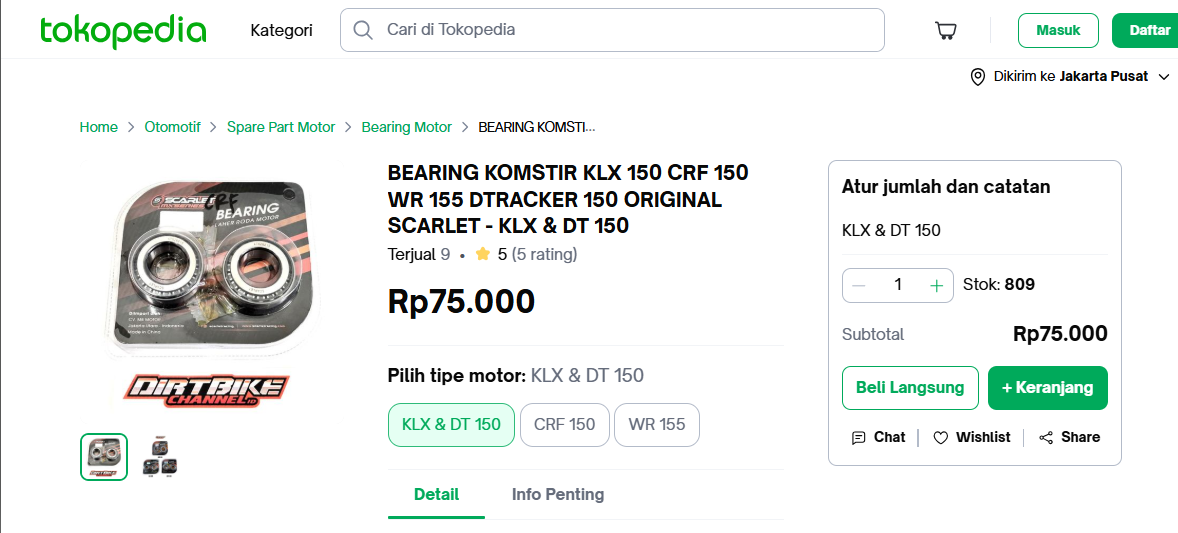
Task: Open the shopping cart icon
Action: tap(945, 31)
